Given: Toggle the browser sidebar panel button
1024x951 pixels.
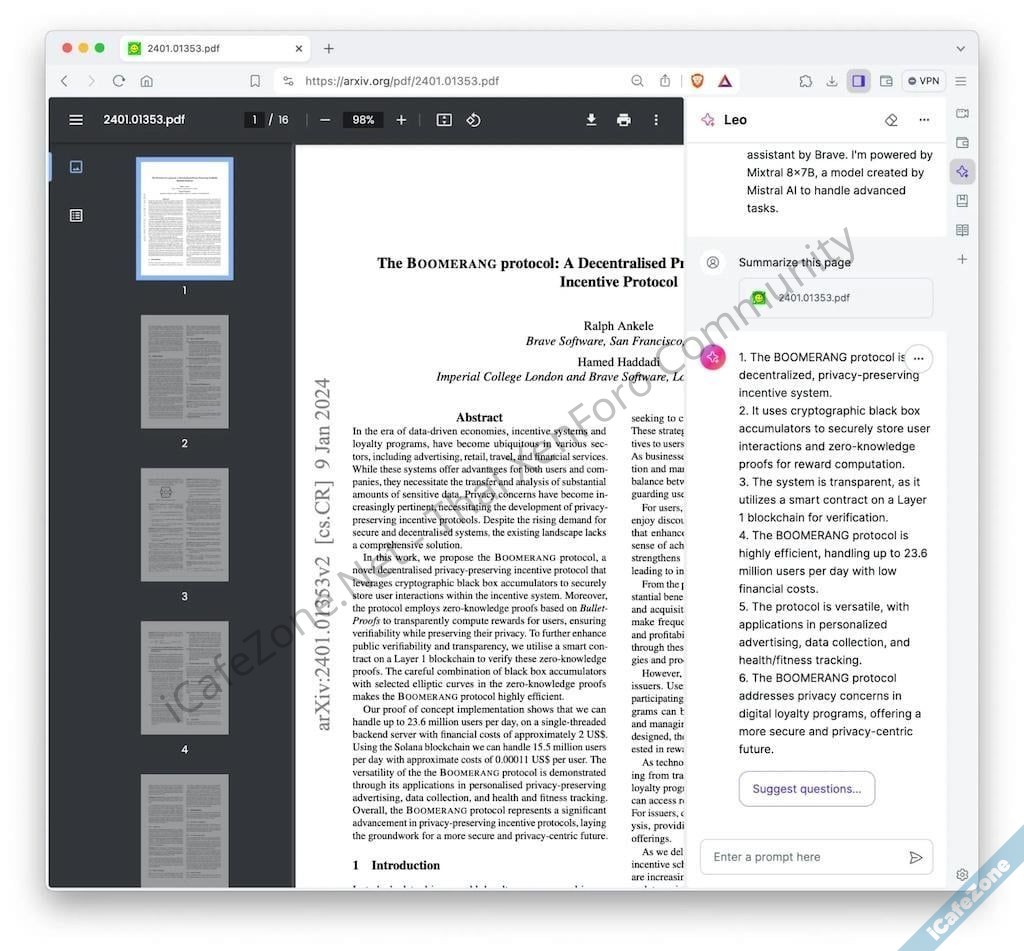Looking at the screenshot, I should 858,81.
